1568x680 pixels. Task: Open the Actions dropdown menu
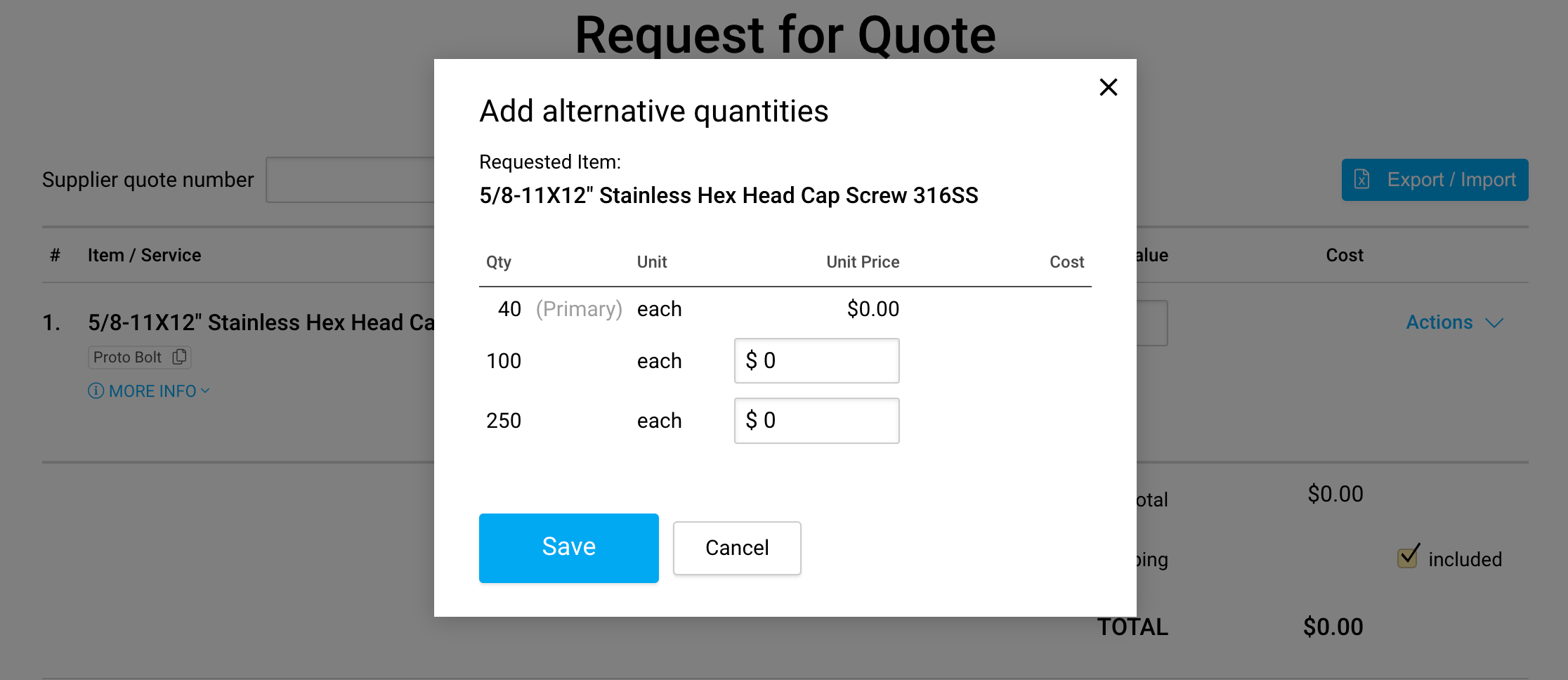click(1439, 322)
